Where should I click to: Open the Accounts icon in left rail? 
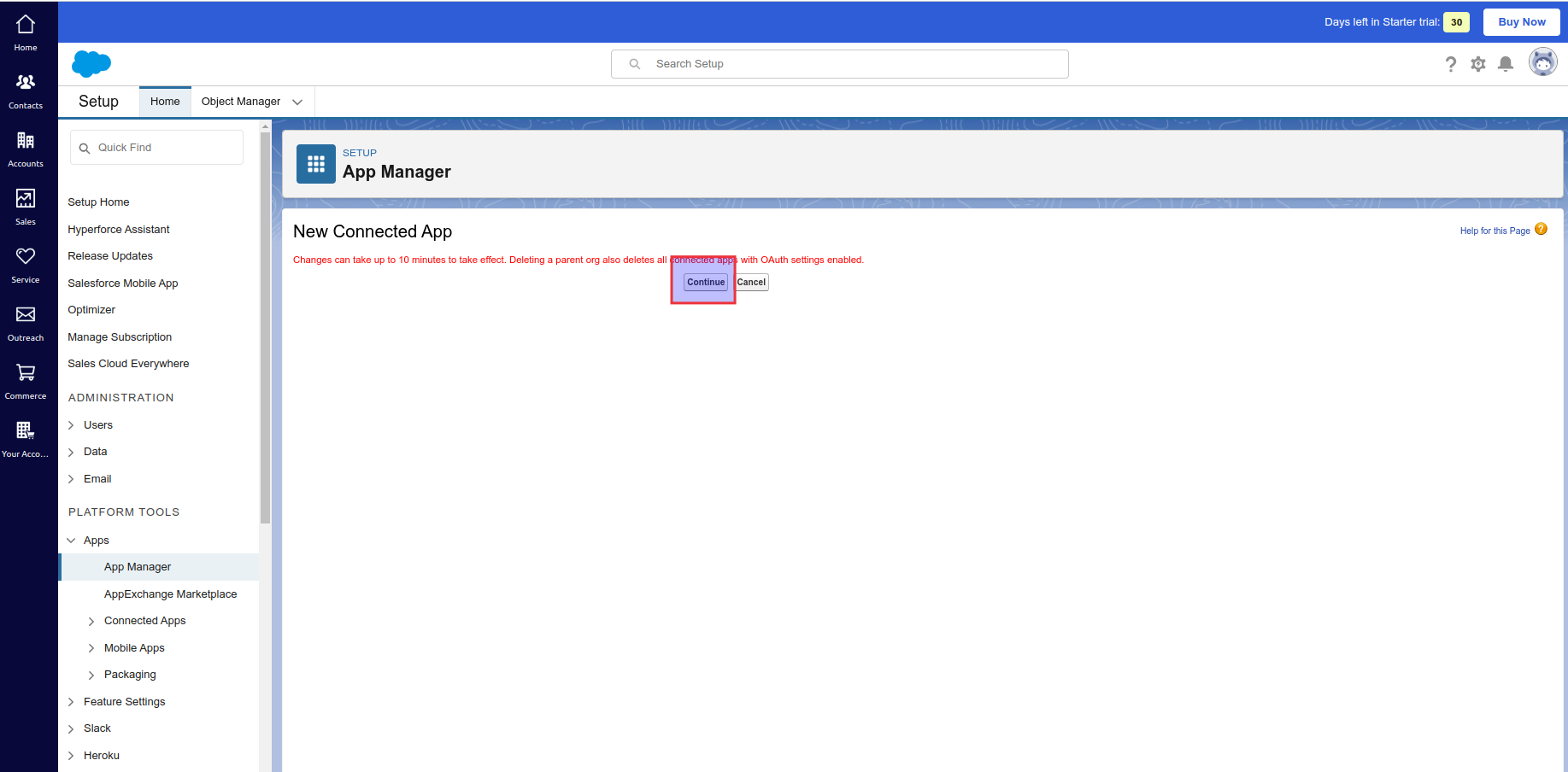pos(26,140)
